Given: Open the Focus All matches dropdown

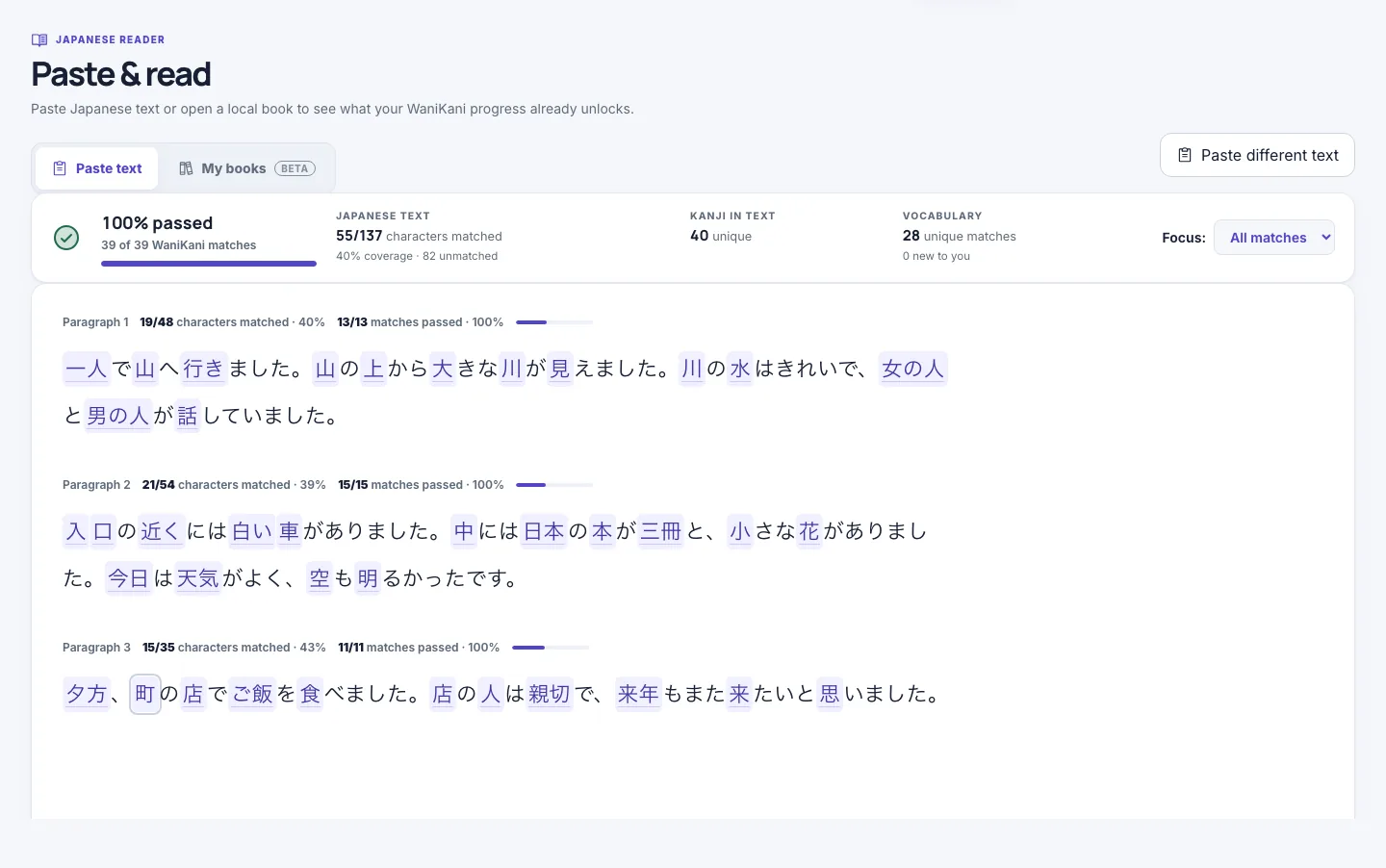Looking at the screenshot, I should [1274, 238].
